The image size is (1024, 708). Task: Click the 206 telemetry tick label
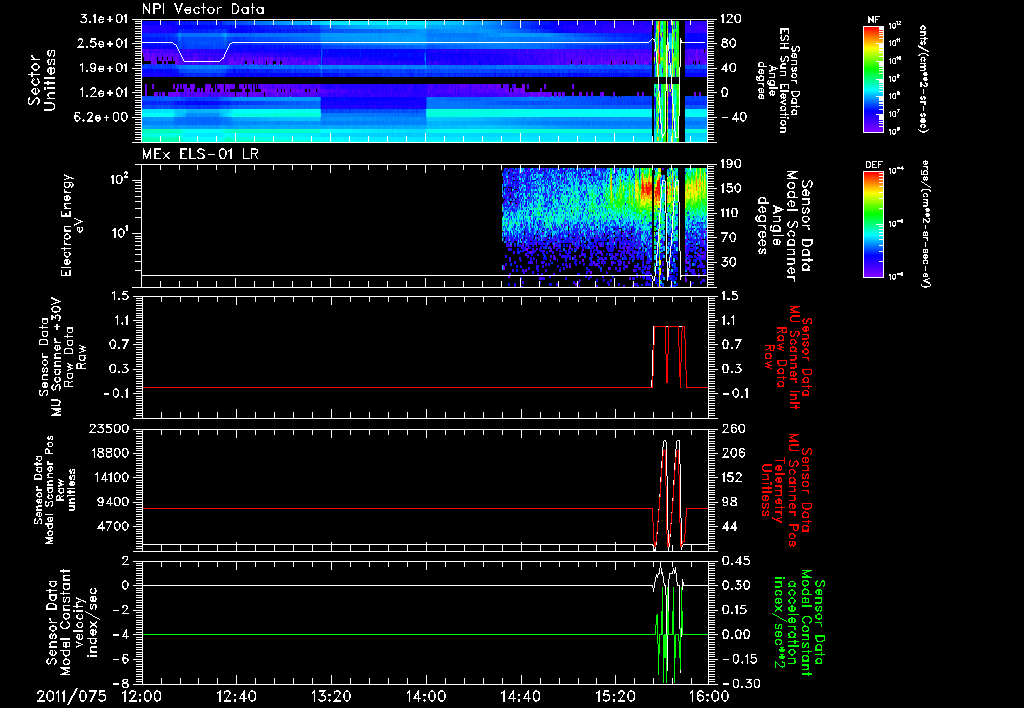pyautogui.click(x=731, y=453)
